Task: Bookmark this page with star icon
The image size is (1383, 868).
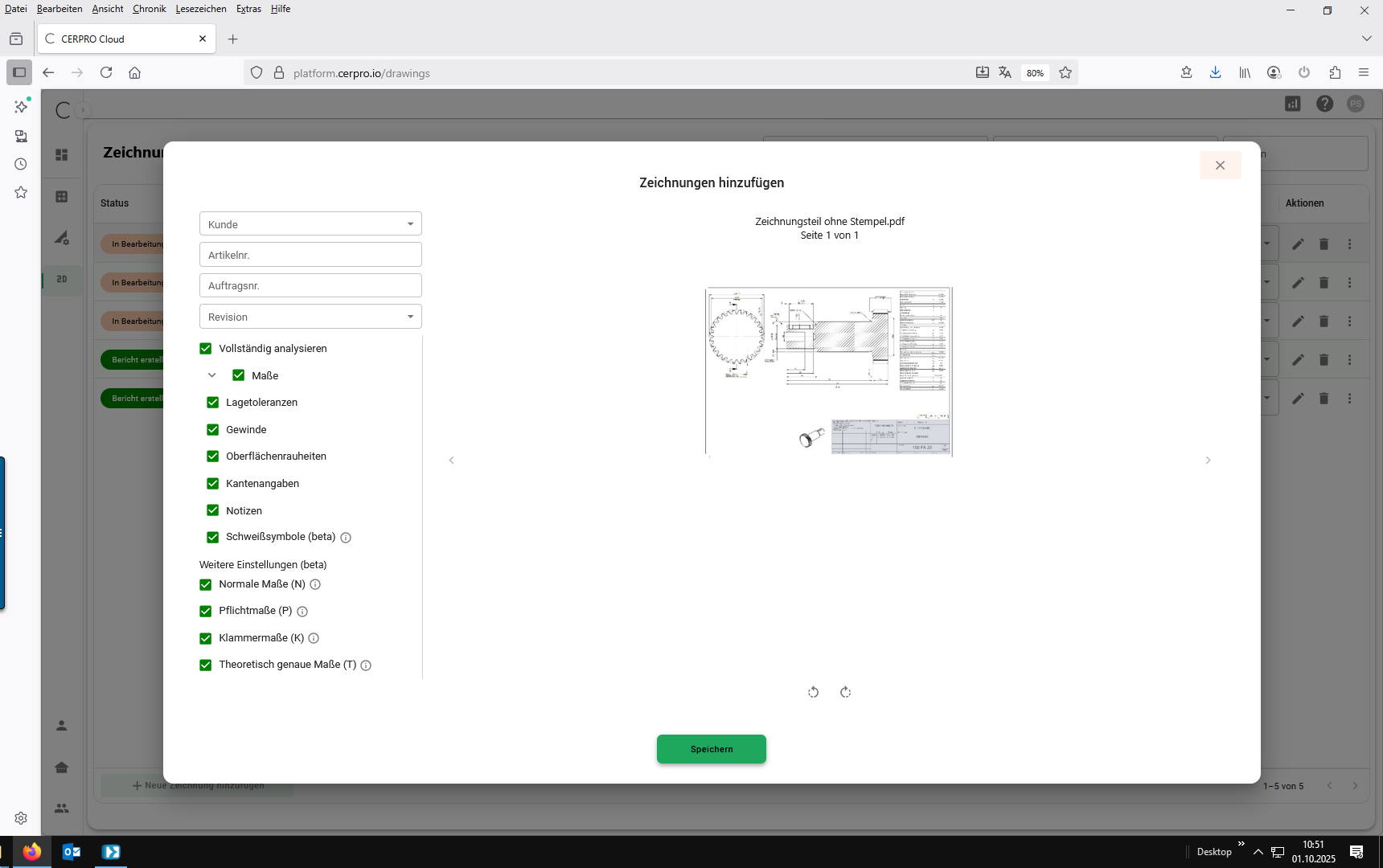Action: [x=1065, y=73]
